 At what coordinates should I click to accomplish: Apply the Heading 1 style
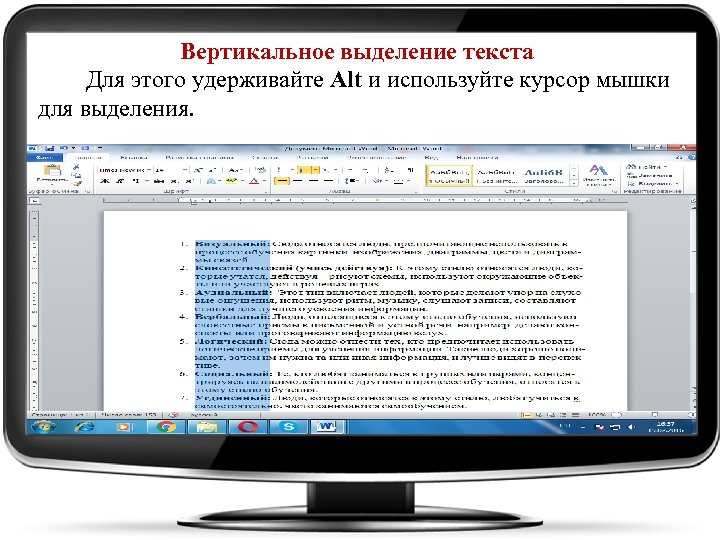coord(544,176)
